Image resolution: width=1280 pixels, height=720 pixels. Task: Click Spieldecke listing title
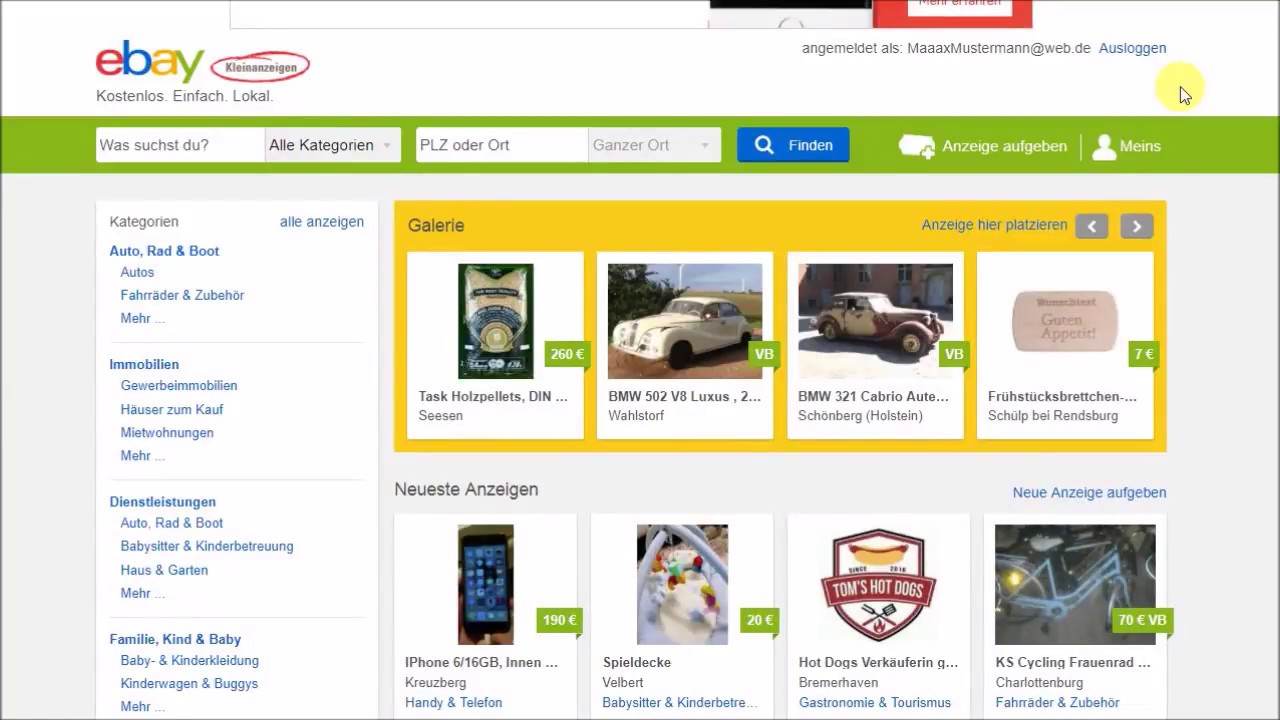pos(637,662)
